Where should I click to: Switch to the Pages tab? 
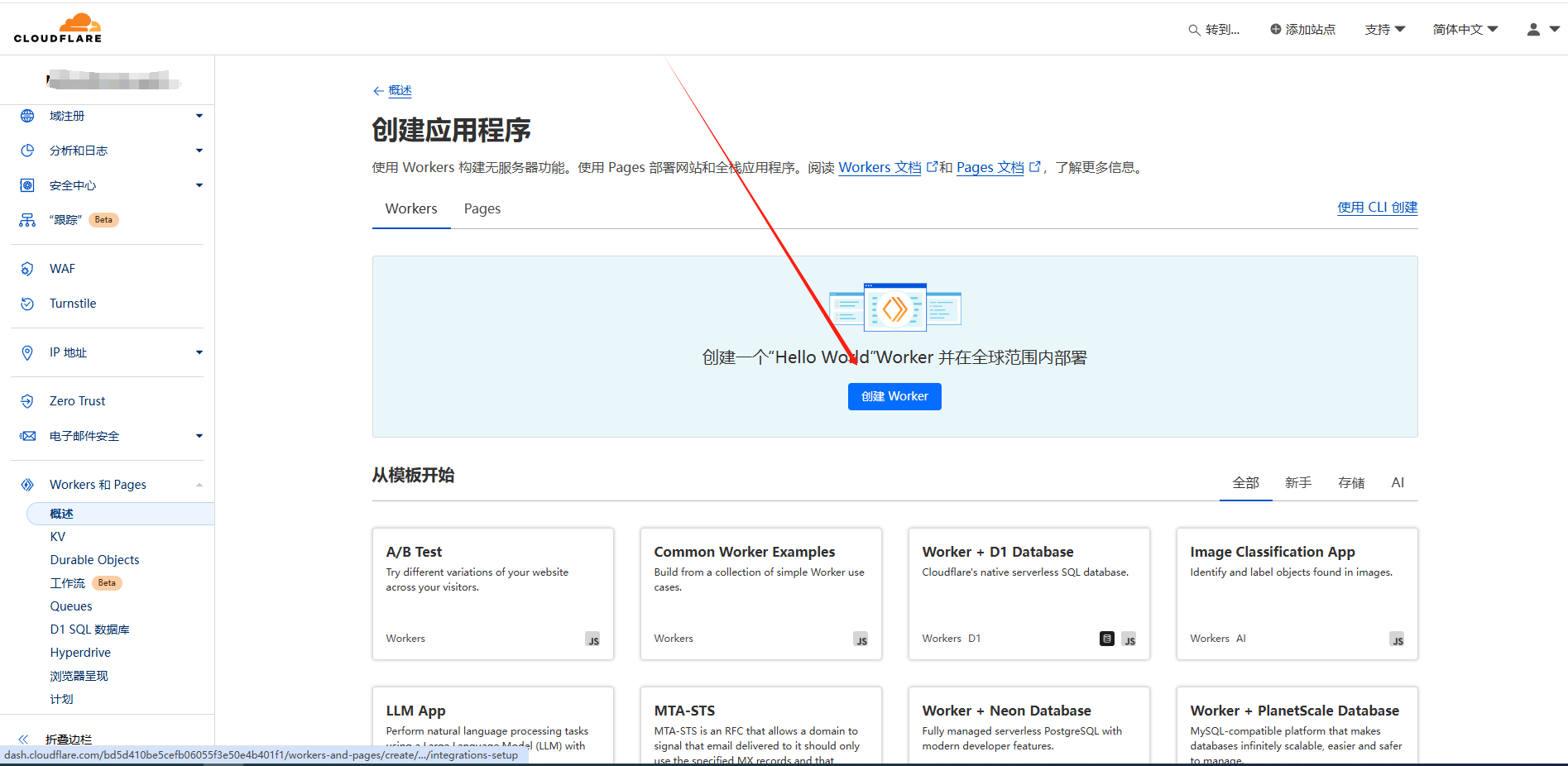[x=482, y=208]
